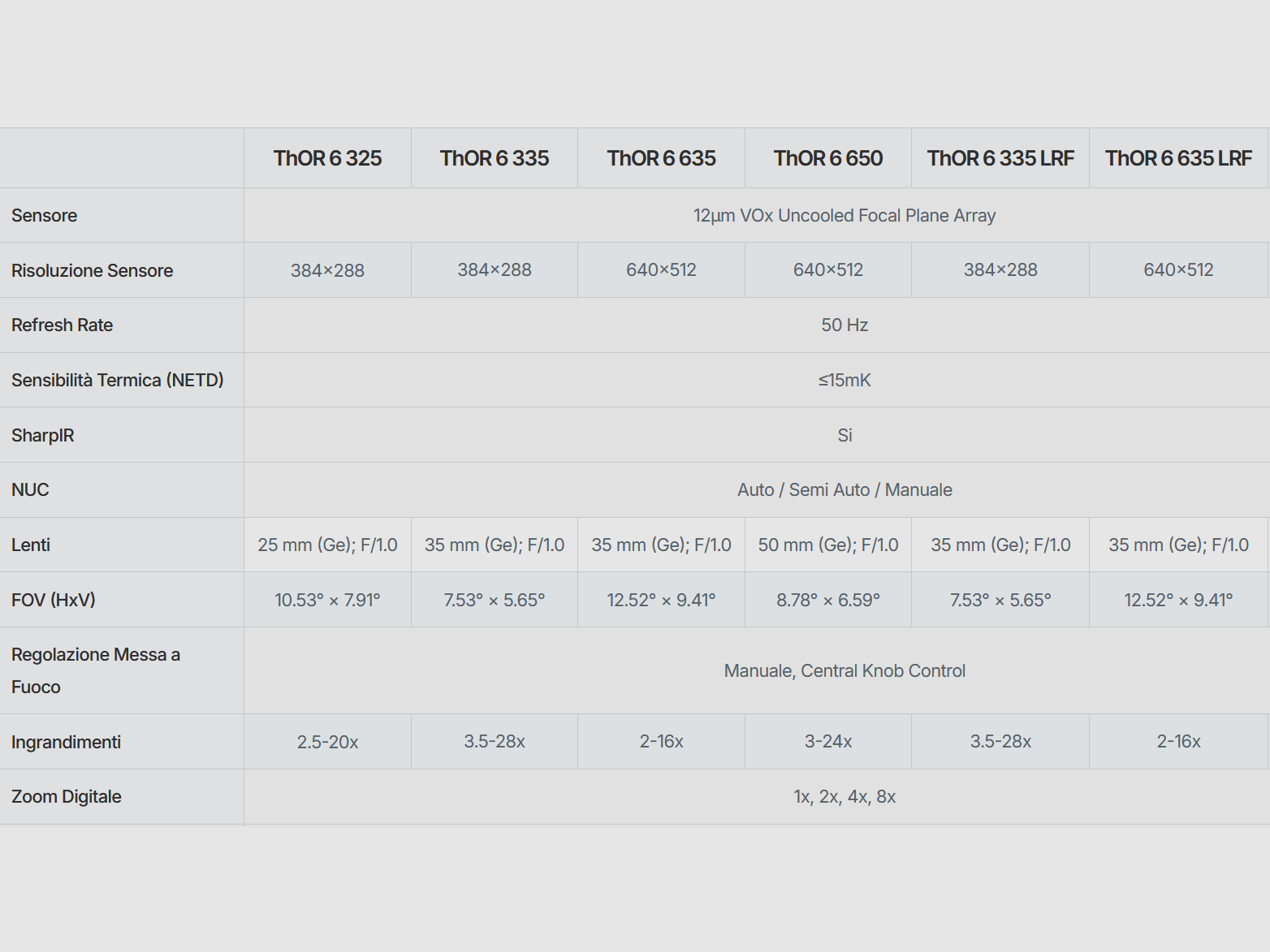This screenshot has height=952, width=1270.
Task: Click the ThOR 6 325 column header
Action: click(x=327, y=158)
